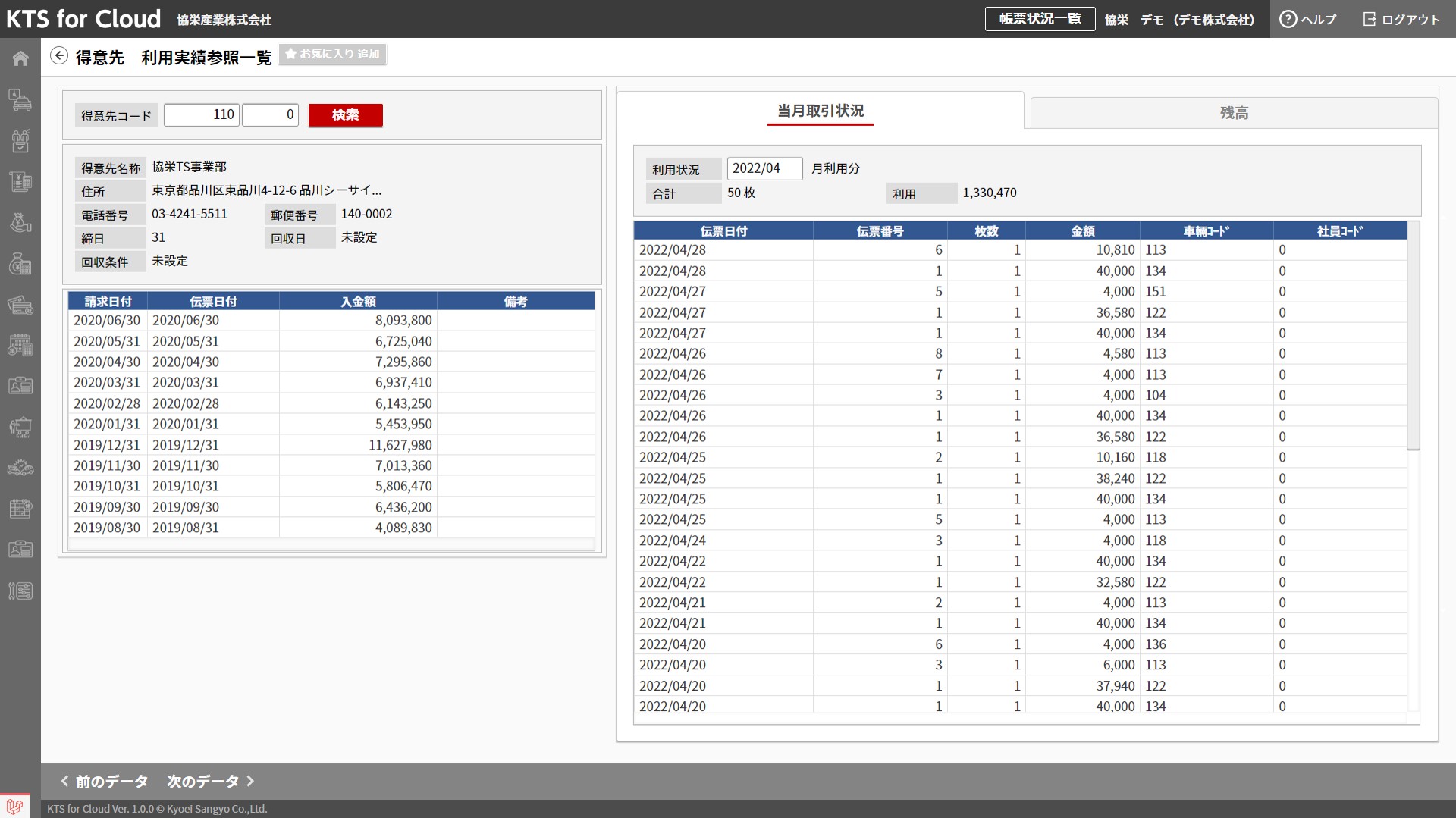The image size is (1456, 818).
Task: Click the 10,160 amount cell
Action: [x=1115, y=458]
